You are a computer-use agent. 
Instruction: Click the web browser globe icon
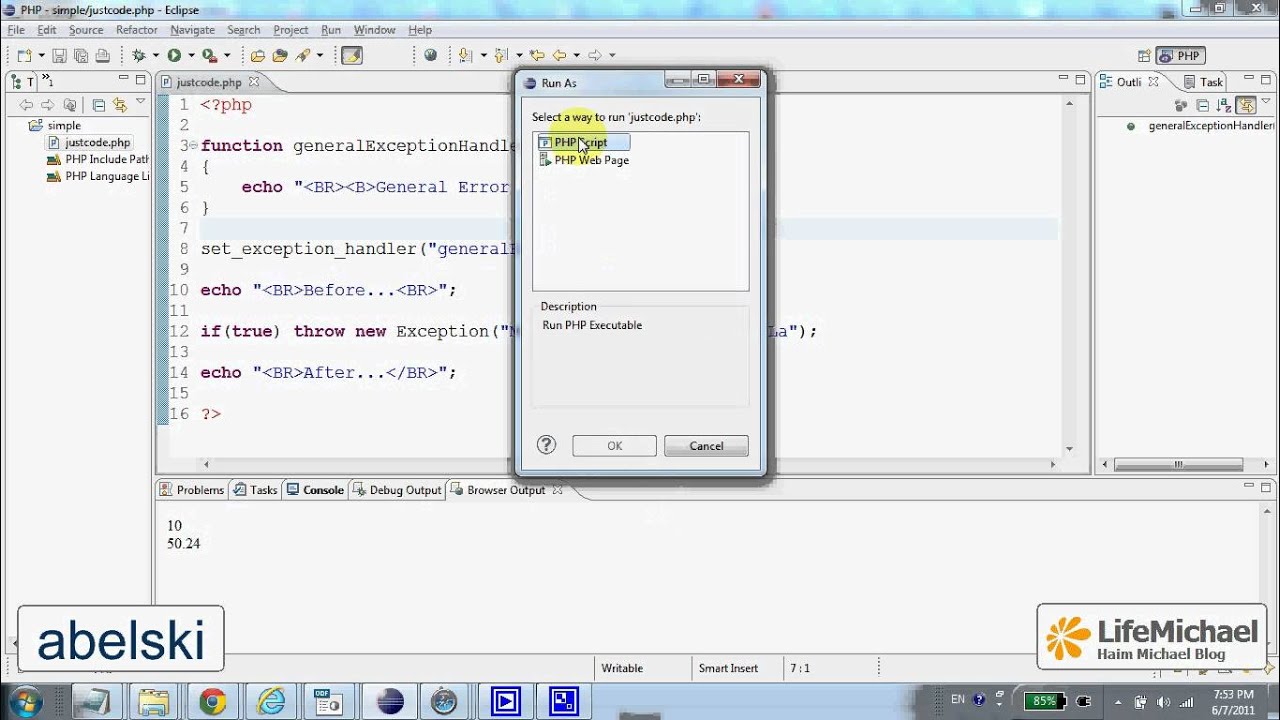[430, 56]
